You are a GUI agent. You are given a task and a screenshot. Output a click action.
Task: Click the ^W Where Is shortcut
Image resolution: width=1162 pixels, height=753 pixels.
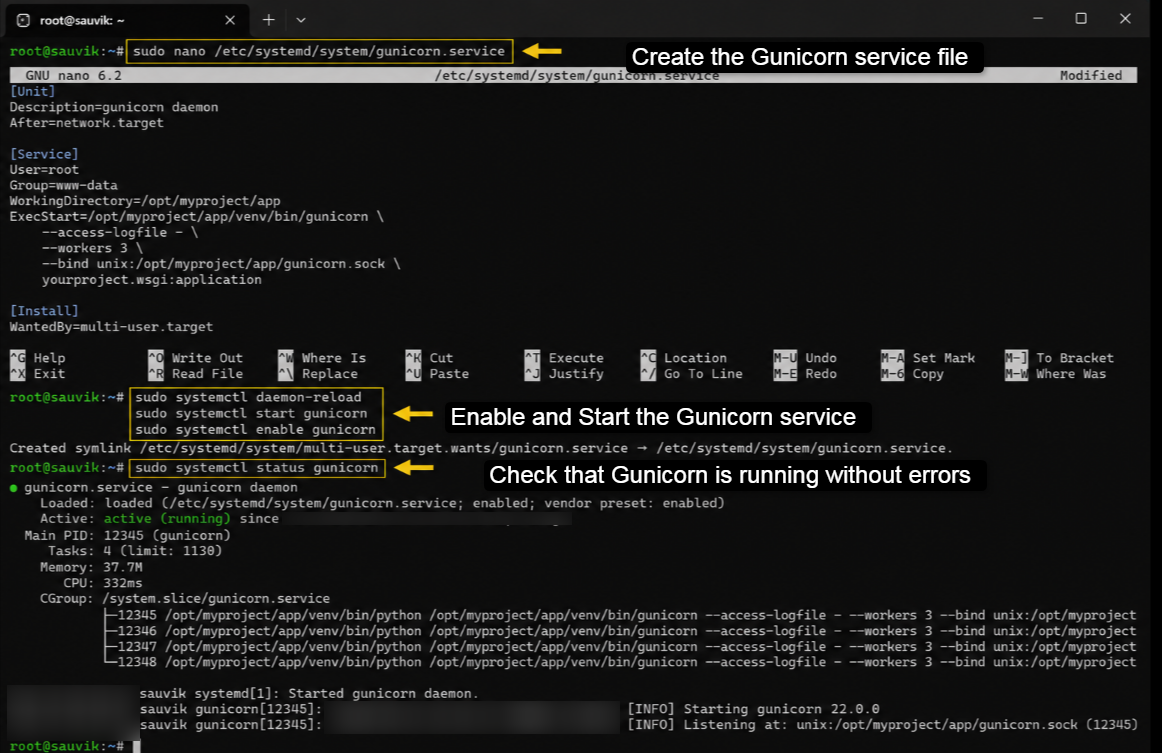tap(322, 358)
